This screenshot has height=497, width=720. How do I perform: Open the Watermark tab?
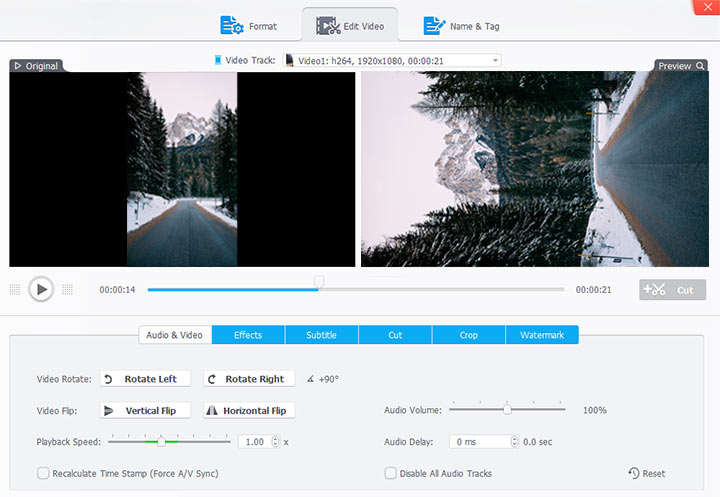(x=542, y=335)
